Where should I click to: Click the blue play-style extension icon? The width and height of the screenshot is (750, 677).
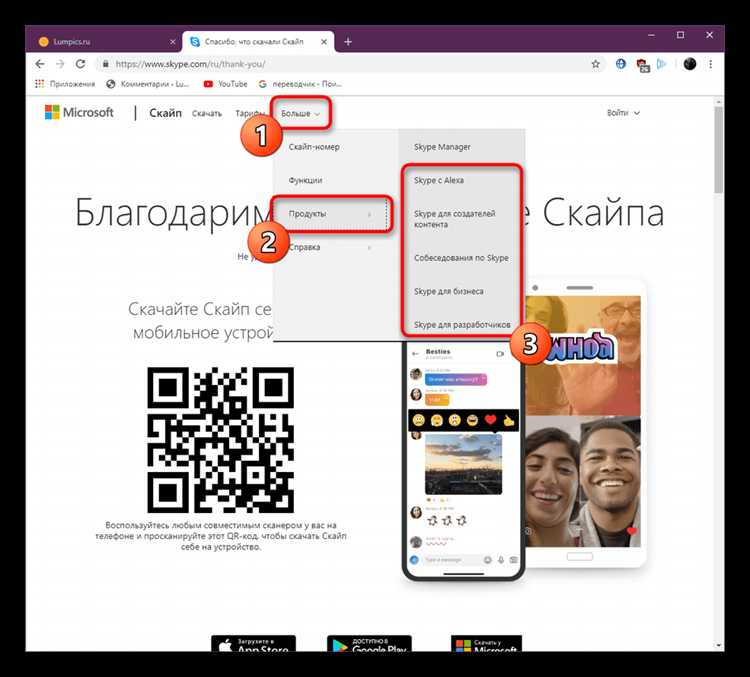(x=662, y=64)
